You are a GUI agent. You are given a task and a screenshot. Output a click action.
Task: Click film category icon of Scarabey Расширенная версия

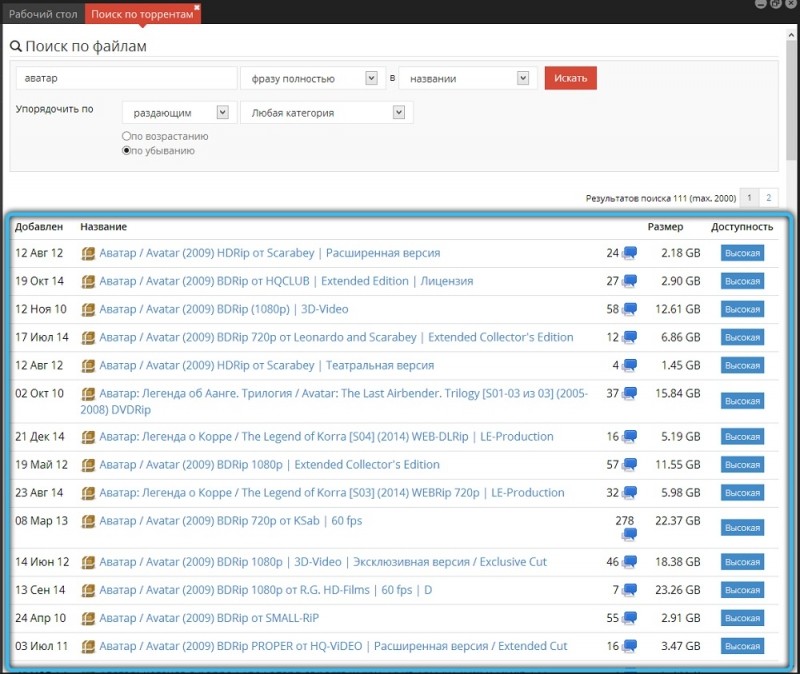88,254
